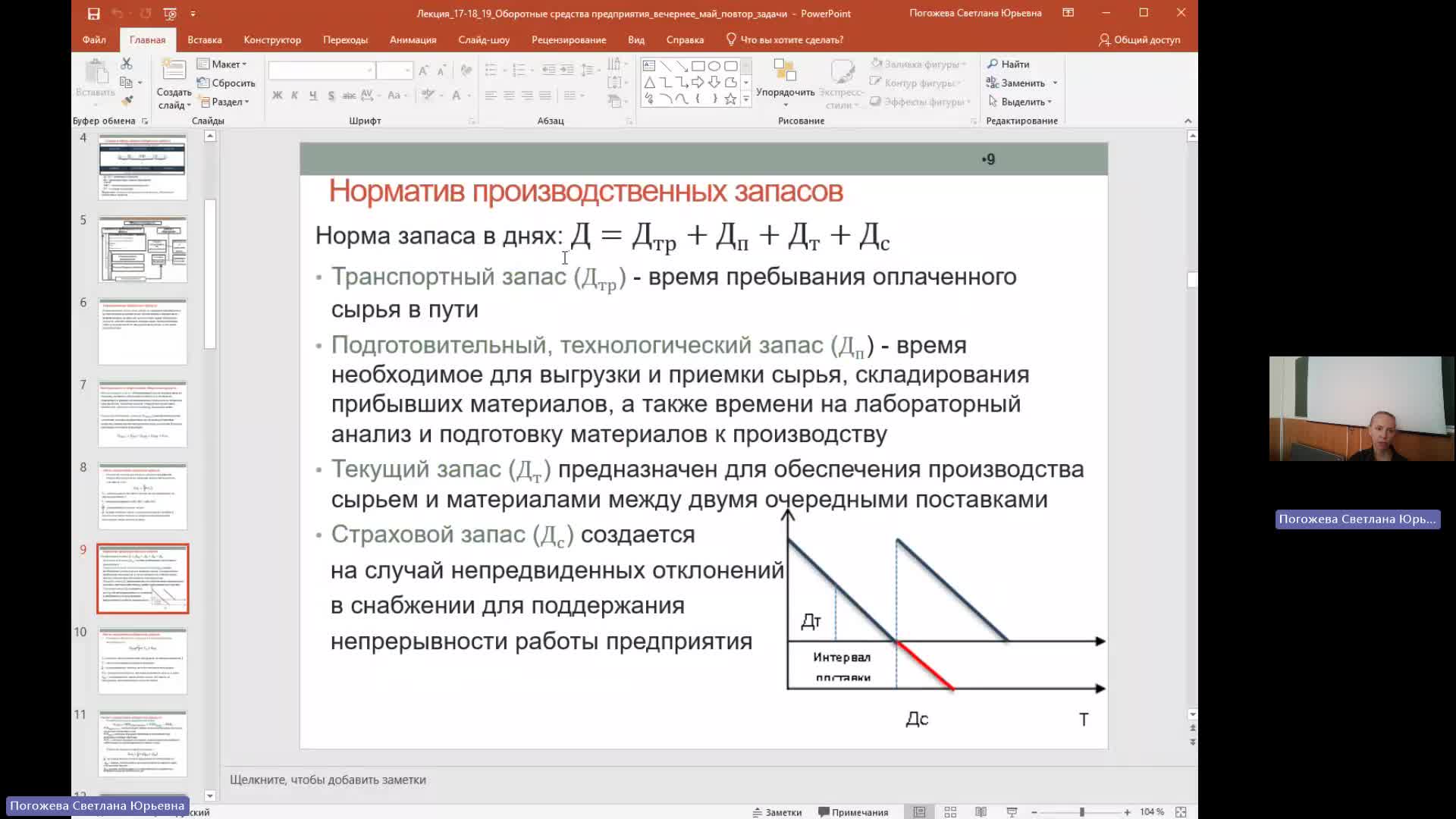This screenshot has width=1456, height=819.
Task: Toggle strikethrough abc formatting
Action: 349,96
